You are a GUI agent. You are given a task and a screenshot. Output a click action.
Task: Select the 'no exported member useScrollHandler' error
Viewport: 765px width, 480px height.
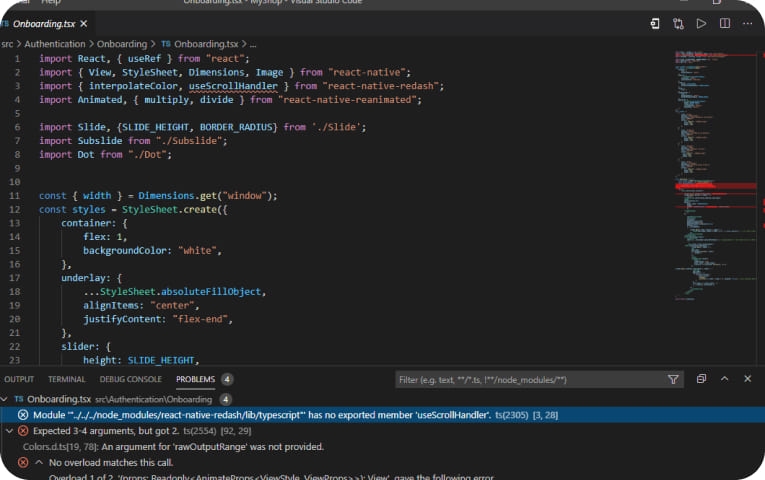(382, 415)
